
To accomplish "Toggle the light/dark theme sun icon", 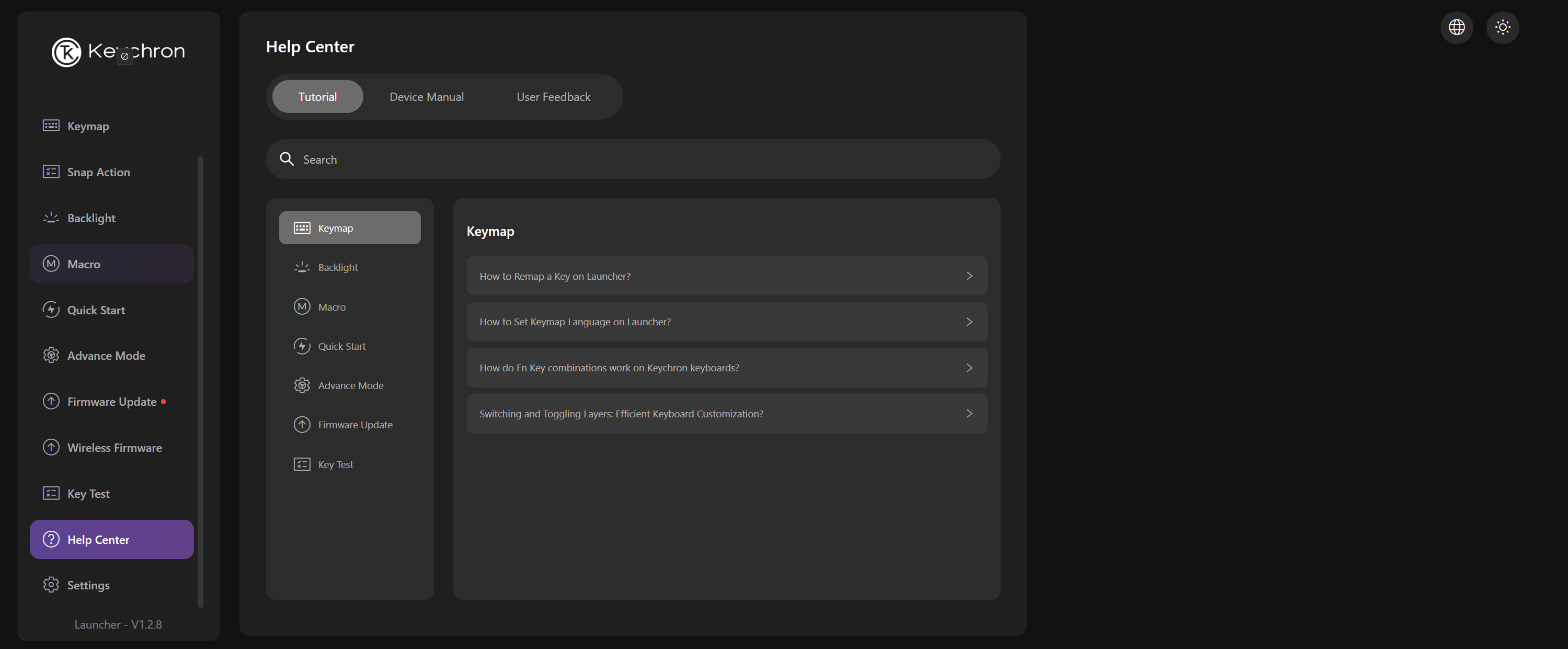I will tap(1502, 27).
